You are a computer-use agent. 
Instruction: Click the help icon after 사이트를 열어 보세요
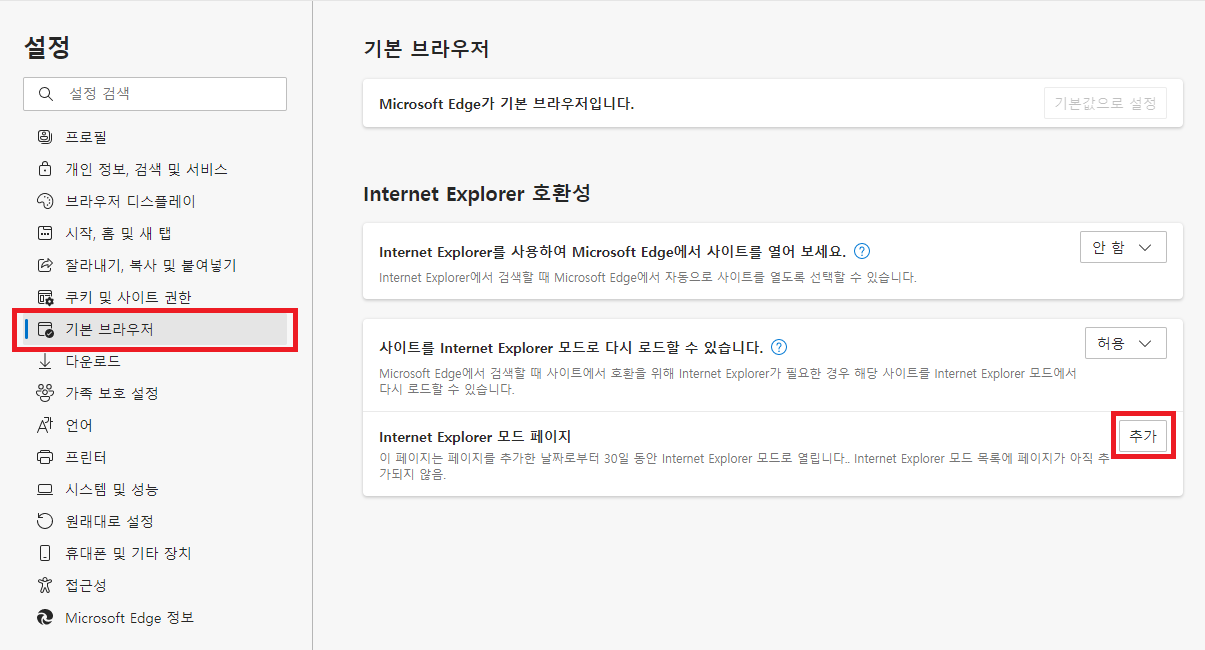coord(862,251)
